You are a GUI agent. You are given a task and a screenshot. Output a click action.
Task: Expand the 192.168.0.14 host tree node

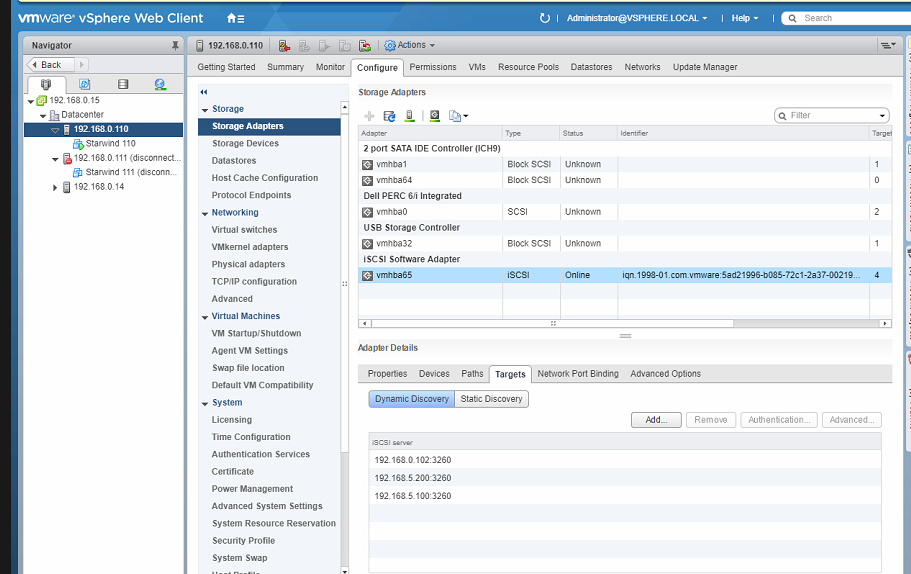55,188
